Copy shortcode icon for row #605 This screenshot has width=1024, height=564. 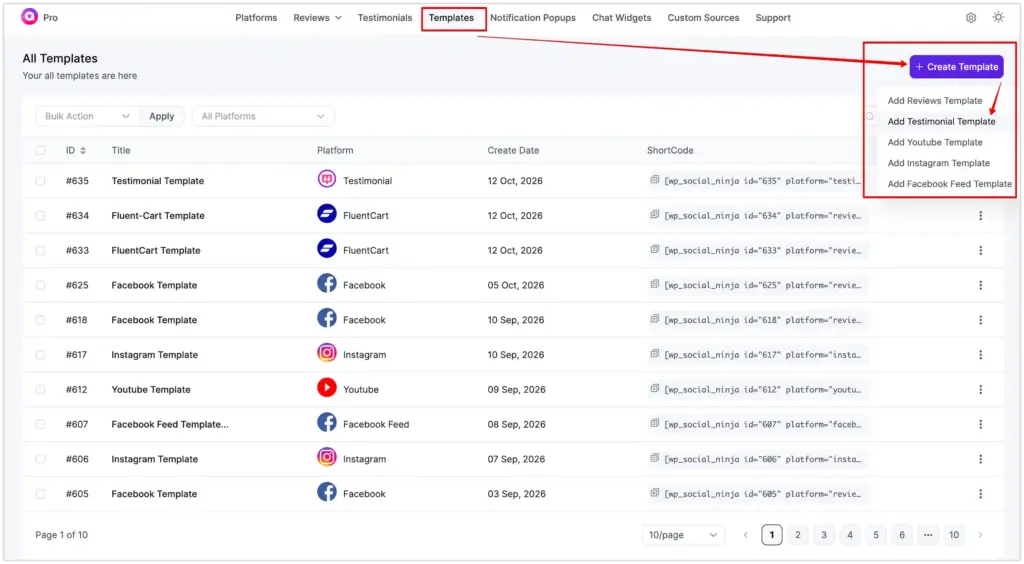[x=654, y=493]
